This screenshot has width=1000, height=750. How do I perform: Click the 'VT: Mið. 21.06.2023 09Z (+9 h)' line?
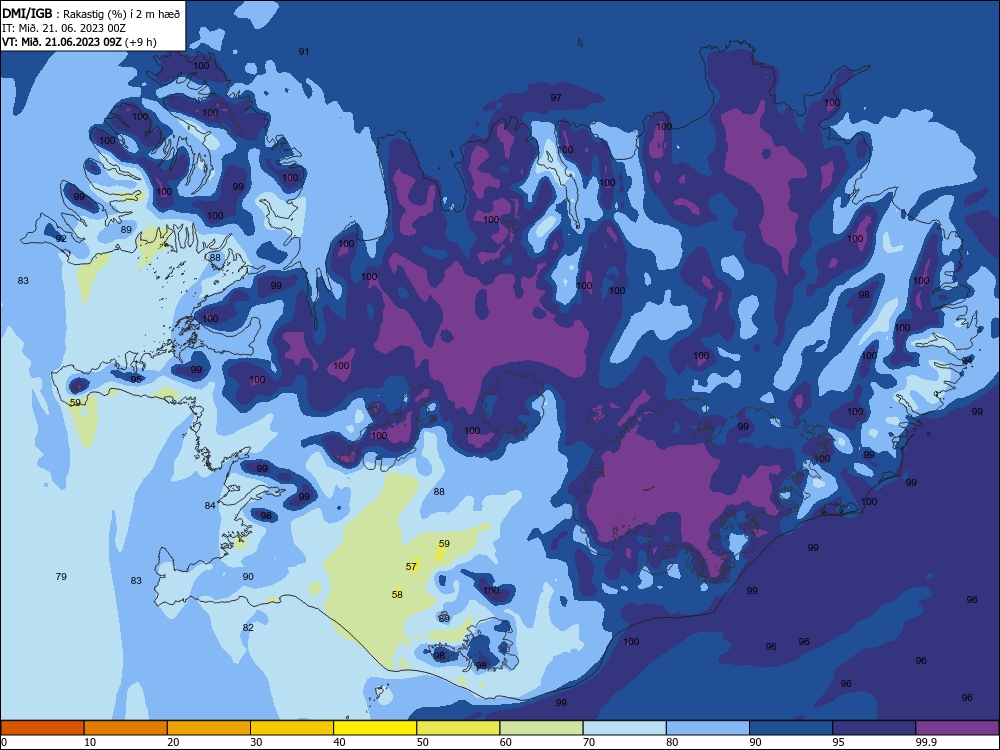79,42
